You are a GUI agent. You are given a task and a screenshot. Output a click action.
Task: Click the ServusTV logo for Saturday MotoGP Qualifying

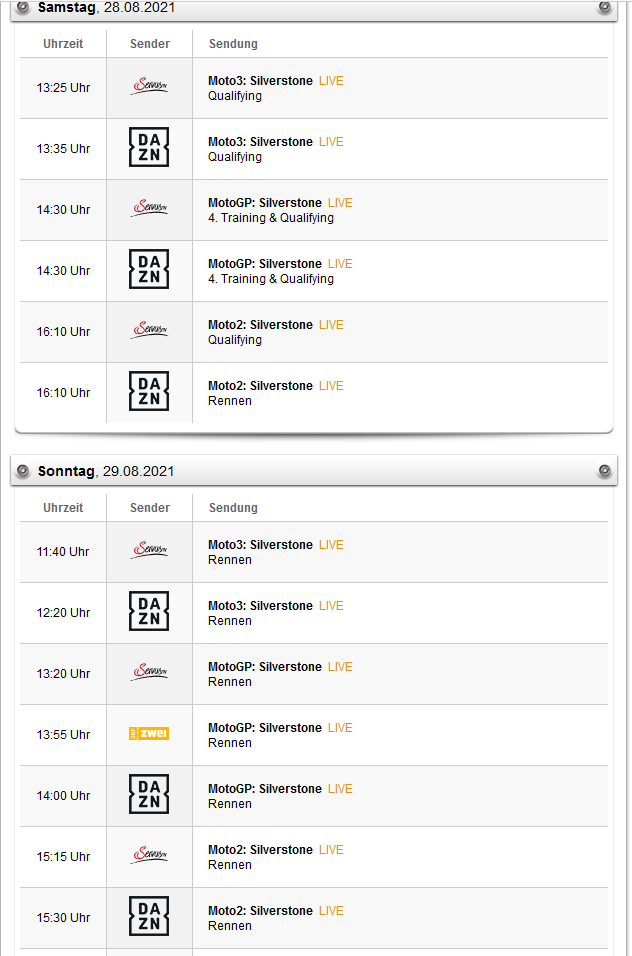tap(149, 209)
